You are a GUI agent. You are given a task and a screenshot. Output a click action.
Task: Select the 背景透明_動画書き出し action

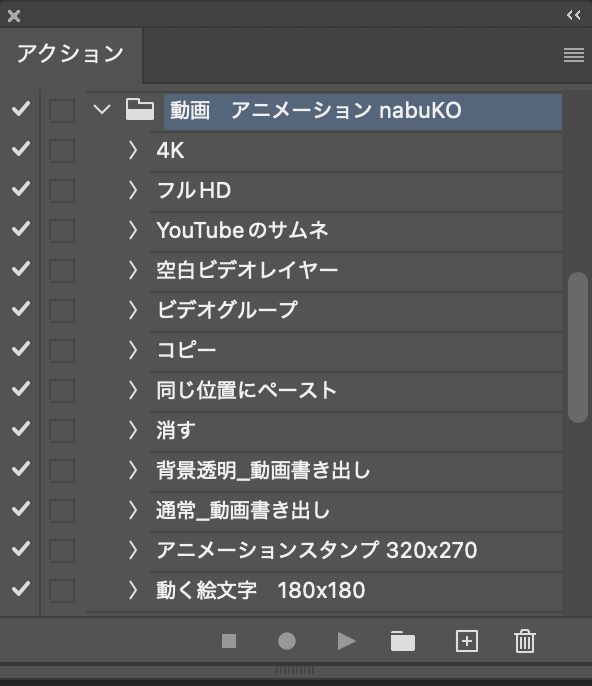tap(356, 471)
